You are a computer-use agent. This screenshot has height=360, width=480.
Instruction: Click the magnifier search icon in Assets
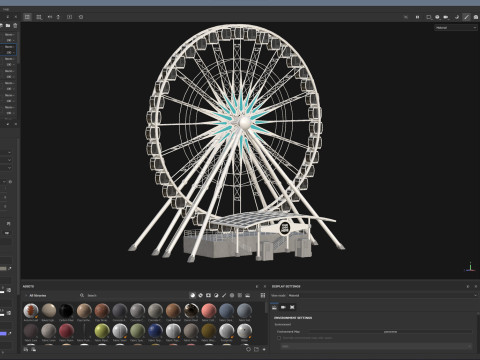(x=82, y=295)
